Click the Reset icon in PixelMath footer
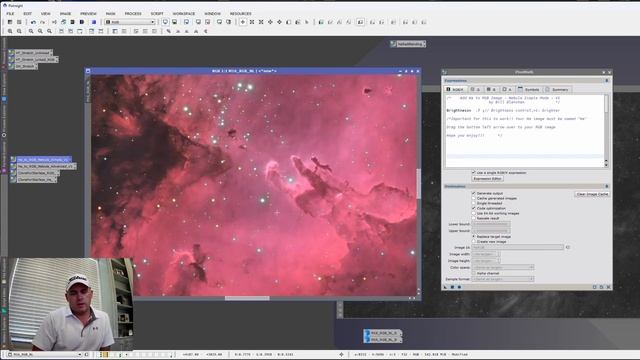 pyautogui.click(x=608, y=287)
